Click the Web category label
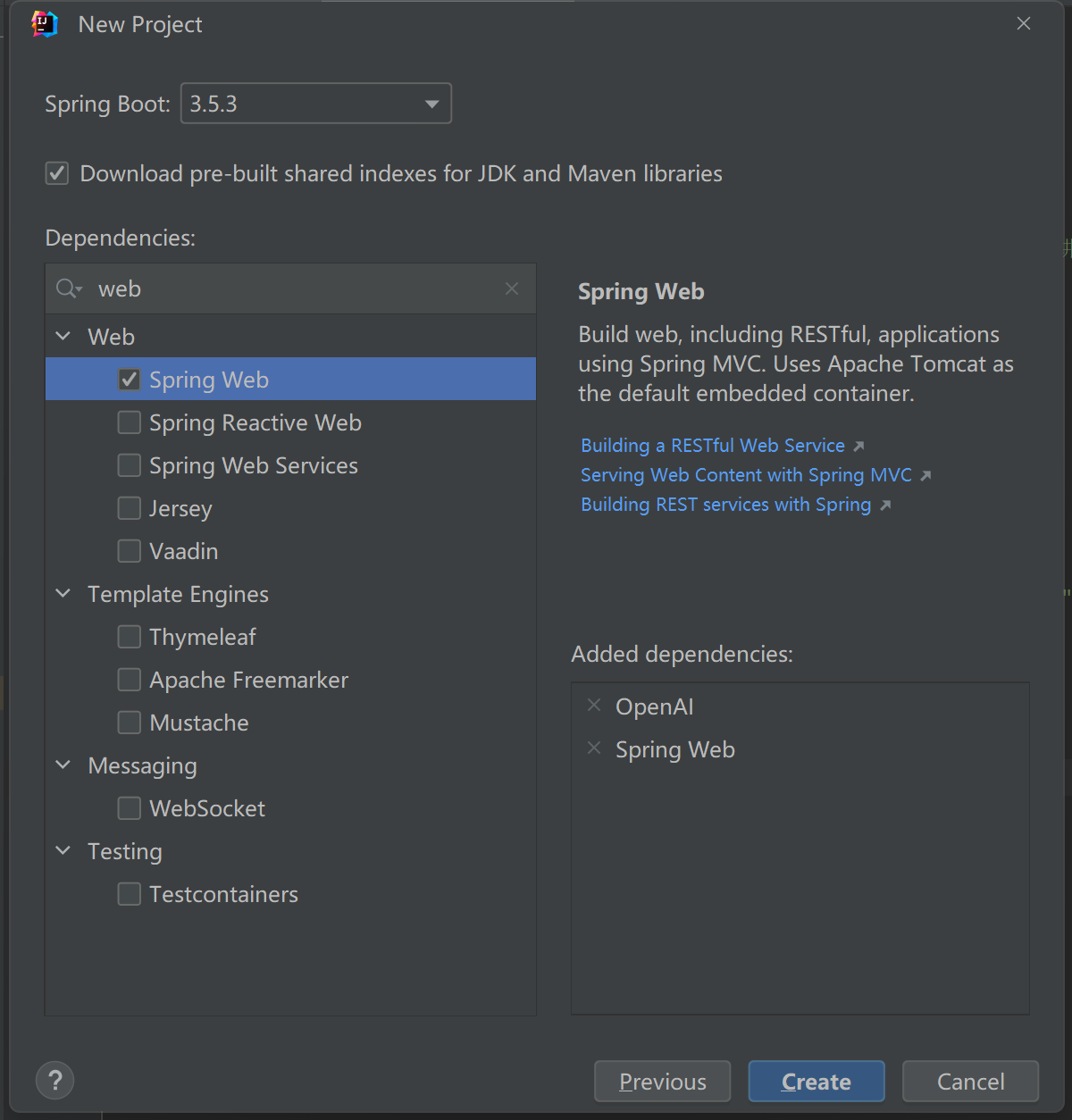Image resolution: width=1072 pixels, height=1120 pixels. [x=111, y=337]
